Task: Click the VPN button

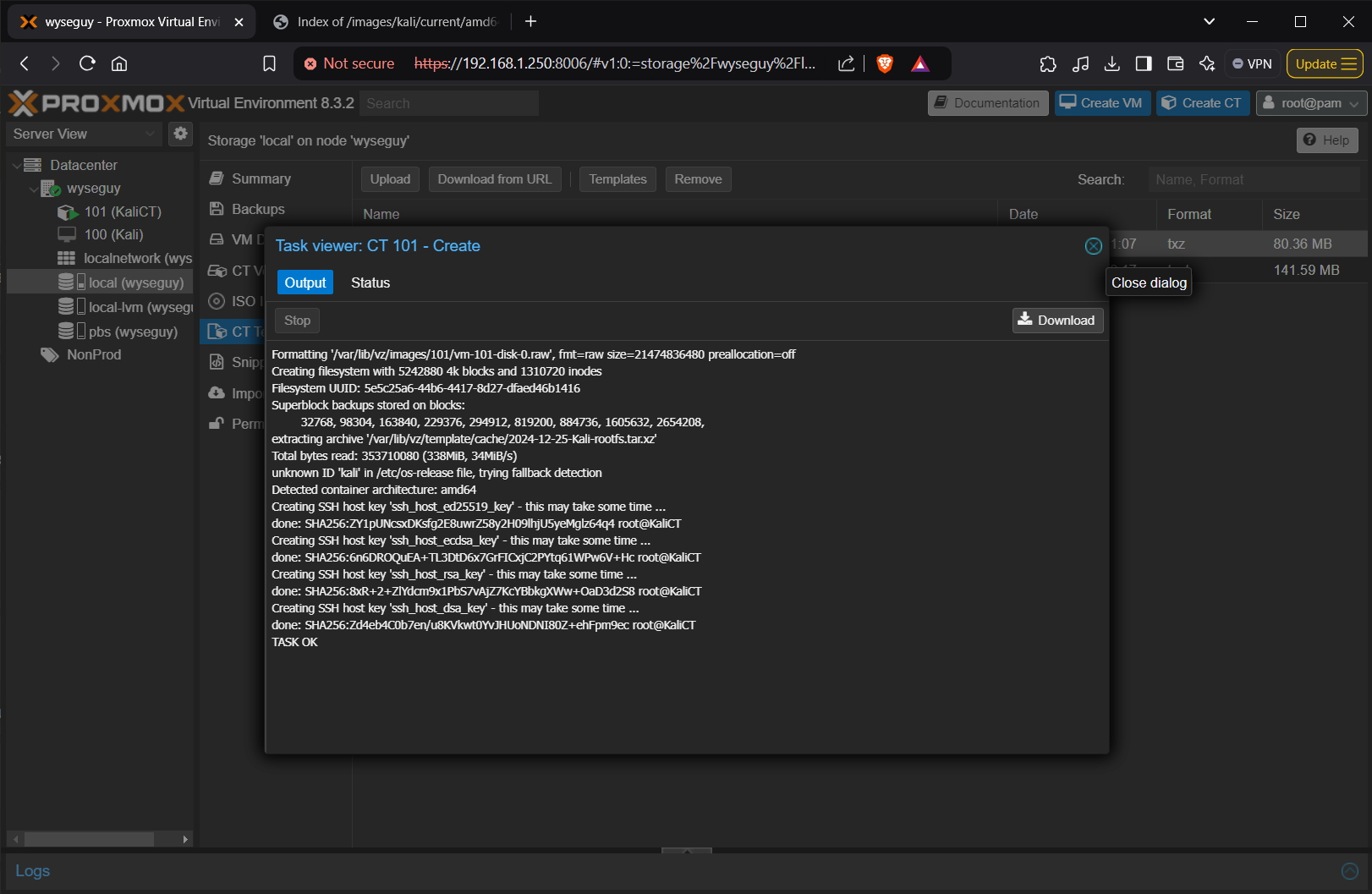Action: click(x=1252, y=63)
